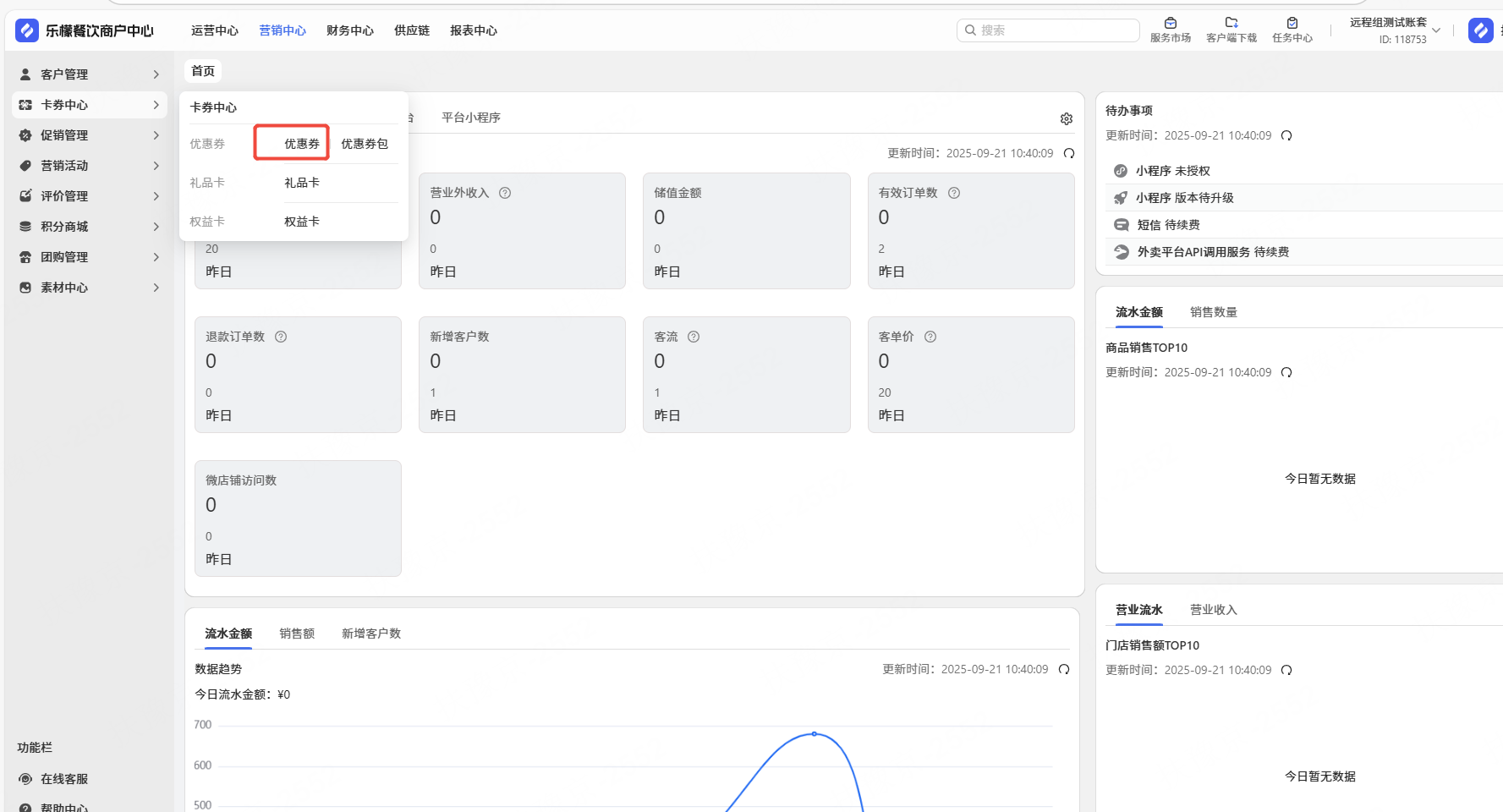Open the 储值金额 stat card

(x=747, y=231)
